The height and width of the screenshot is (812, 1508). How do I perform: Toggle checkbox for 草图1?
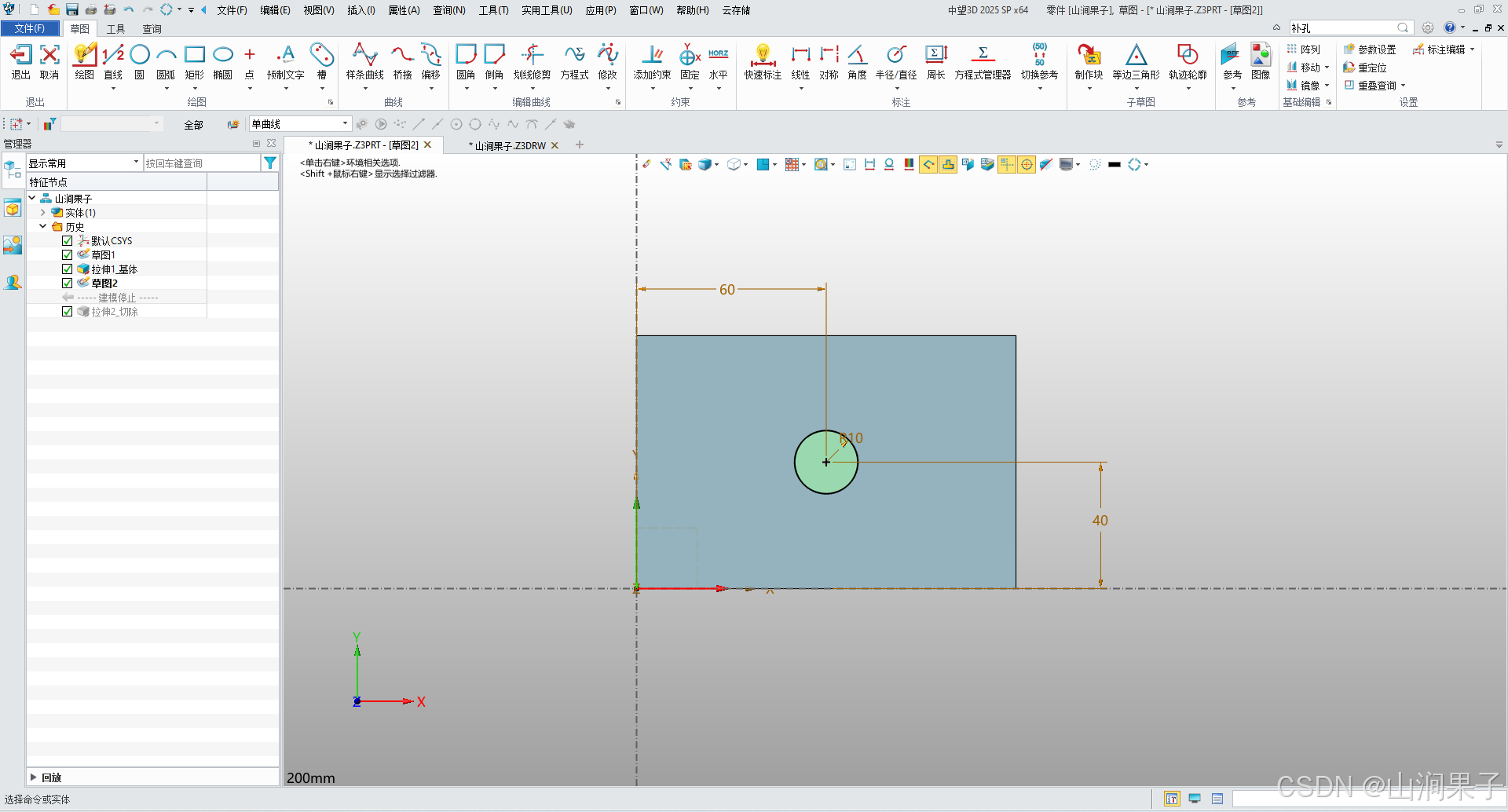(x=68, y=255)
